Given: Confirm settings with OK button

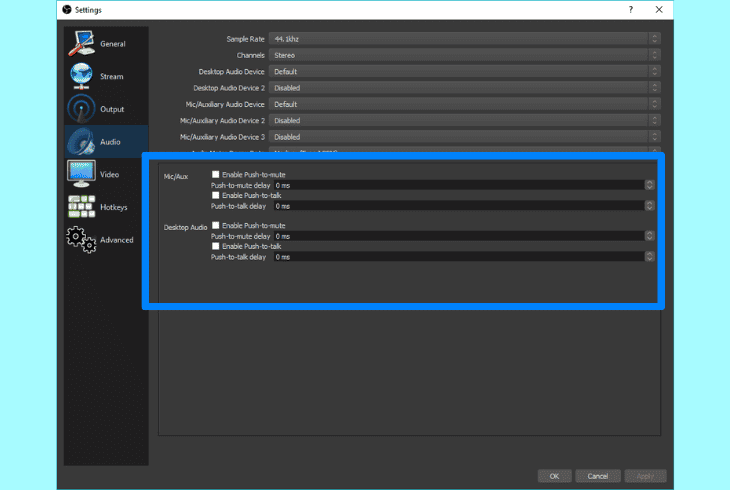Looking at the screenshot, I should point(554,476).
